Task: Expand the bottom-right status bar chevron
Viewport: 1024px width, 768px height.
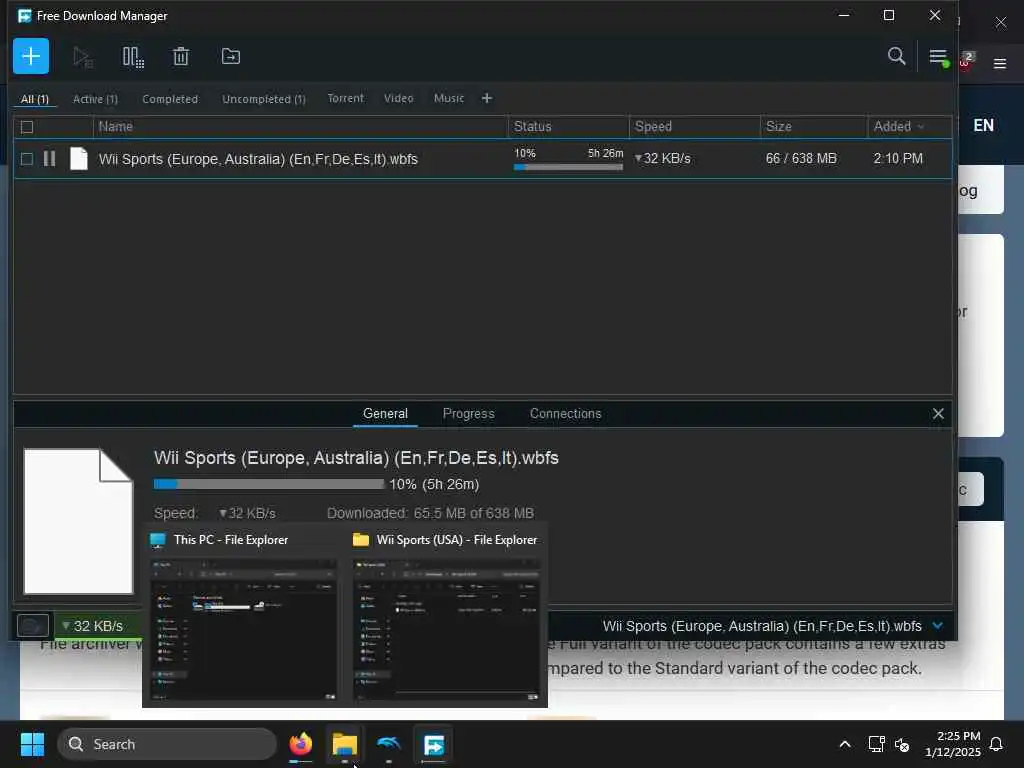Action: (938, 626)
